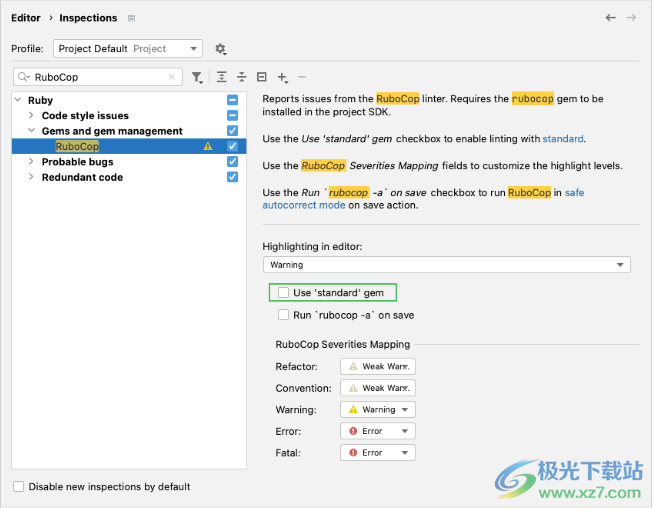Toggle Run rubocop -a on save
Image resolution: width=654 pixels, height=509 pixels.
284,315
